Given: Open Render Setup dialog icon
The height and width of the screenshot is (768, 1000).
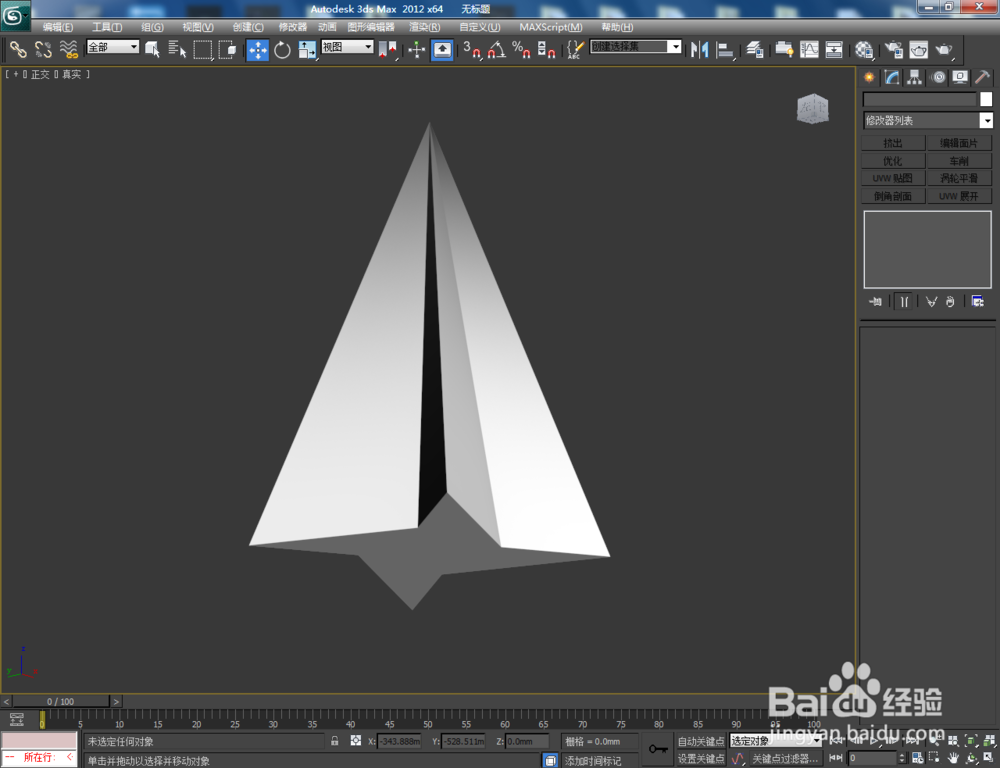Looking at the screenshot, I should [x=894, y=50].
